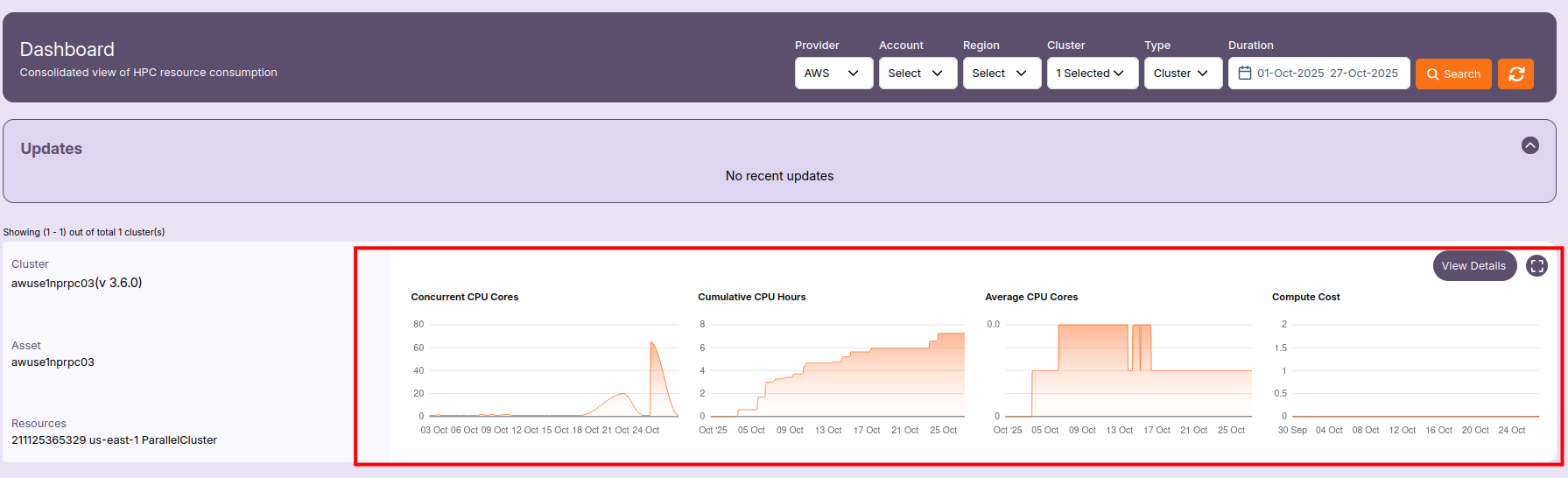Expand chart panel with fullscreen icon
Viewport: 1568px width, 478px height.
(1536, 266)
